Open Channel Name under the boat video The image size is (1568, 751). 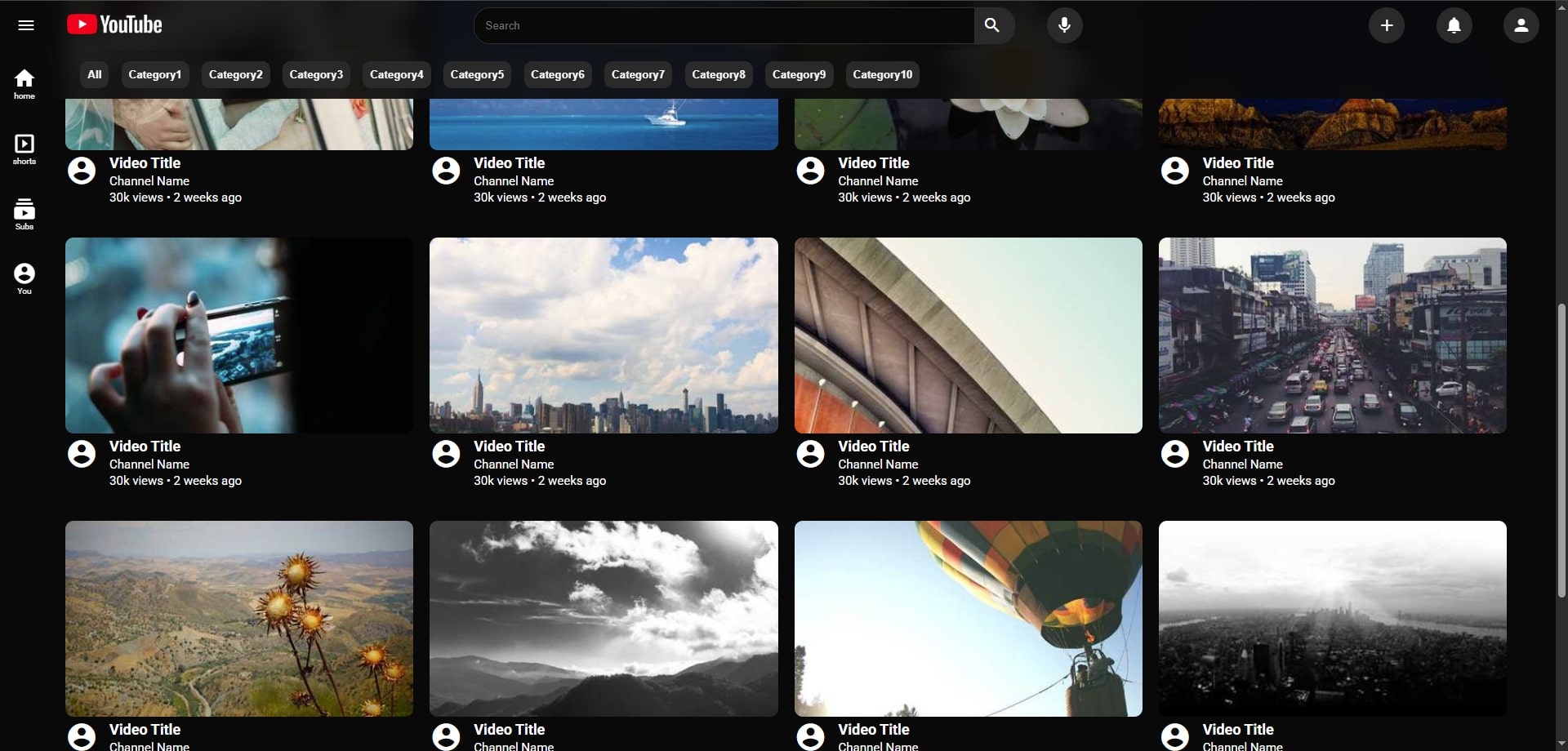click(x=514, y=181)
